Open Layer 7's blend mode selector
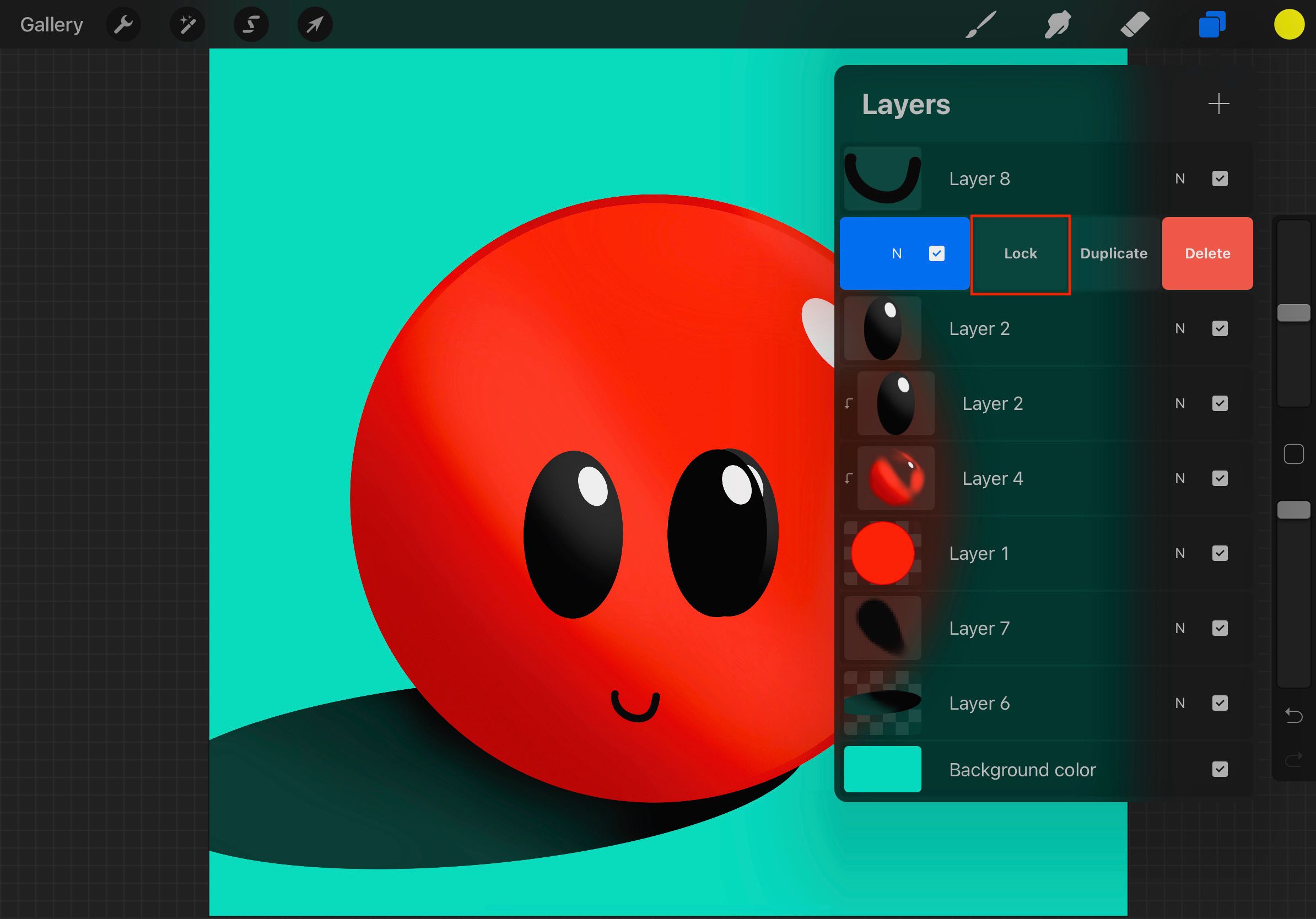Viewport: 1316px width, 919px height. tap(1180, 628)
